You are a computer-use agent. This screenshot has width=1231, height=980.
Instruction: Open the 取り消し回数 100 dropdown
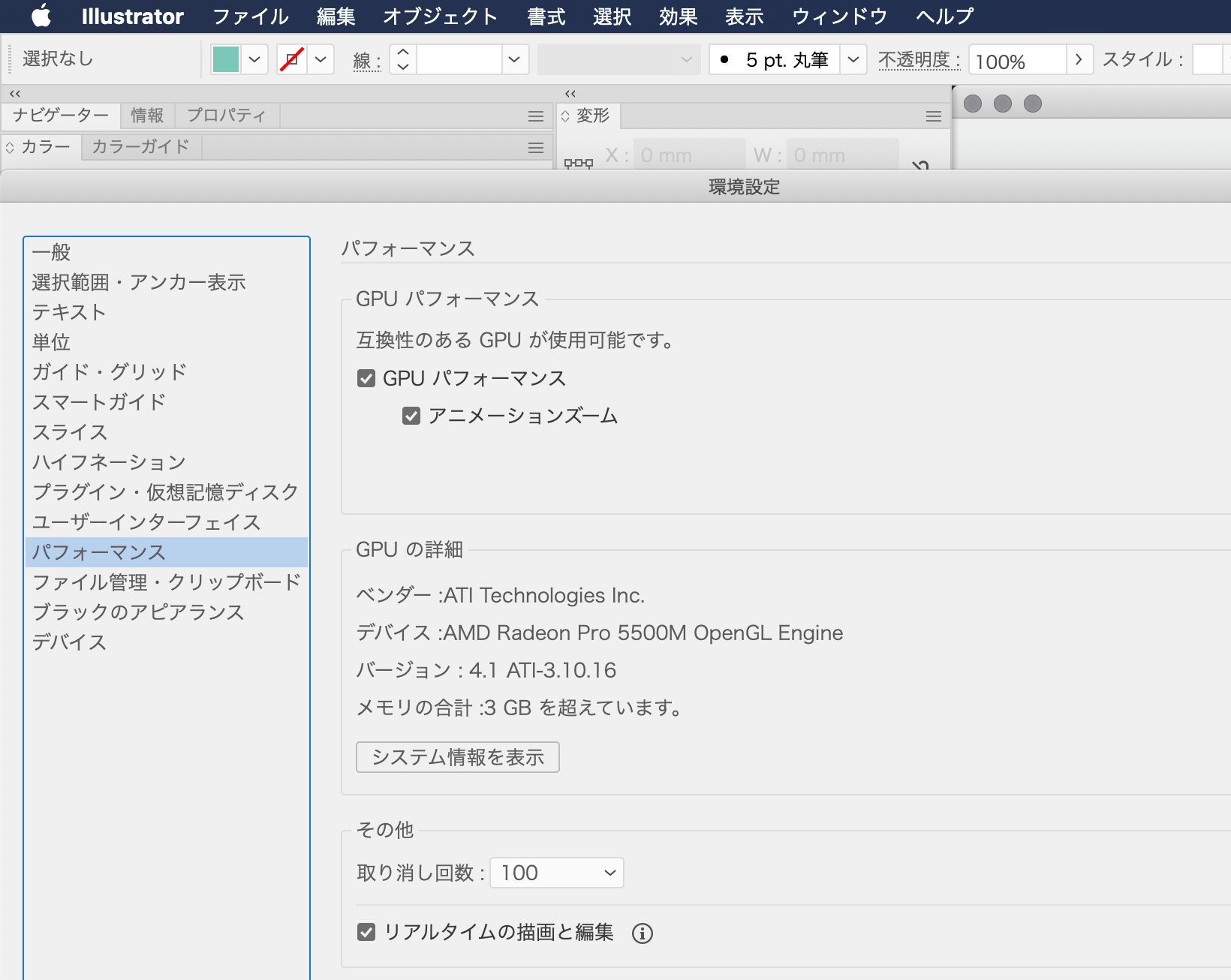557,873
